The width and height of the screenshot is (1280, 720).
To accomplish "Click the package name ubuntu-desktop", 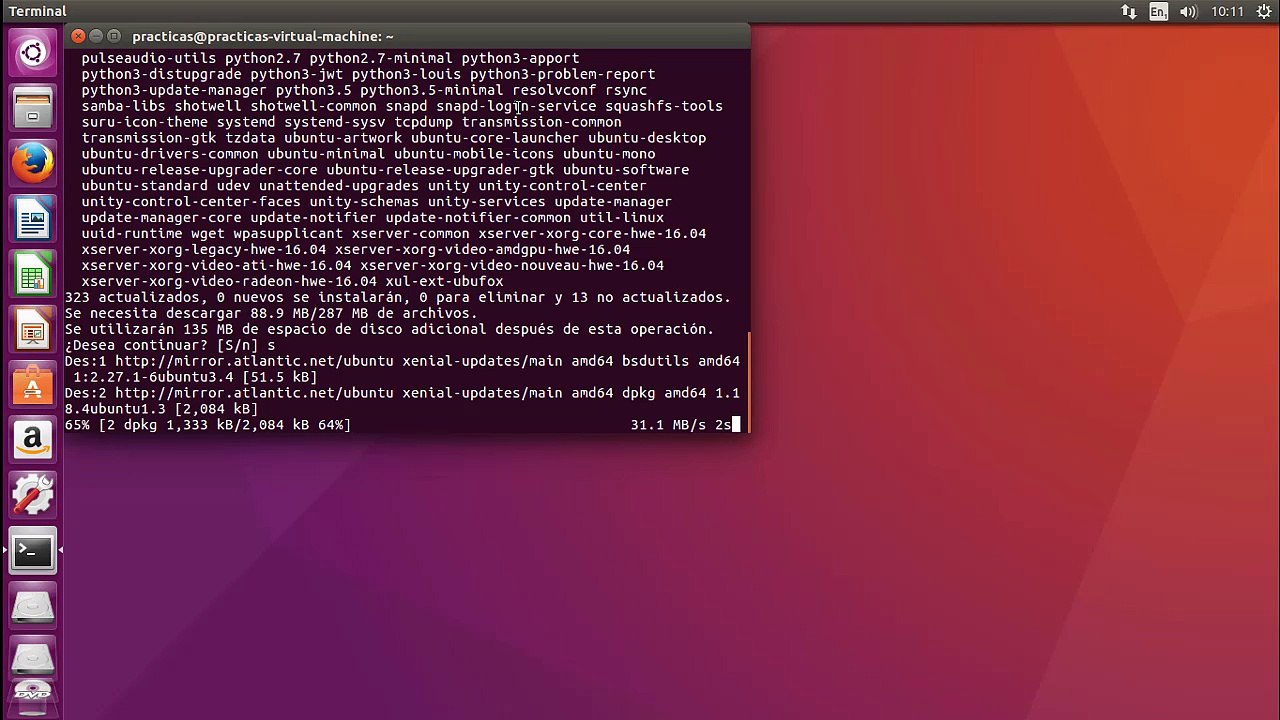I will click(x=647, y=138).
